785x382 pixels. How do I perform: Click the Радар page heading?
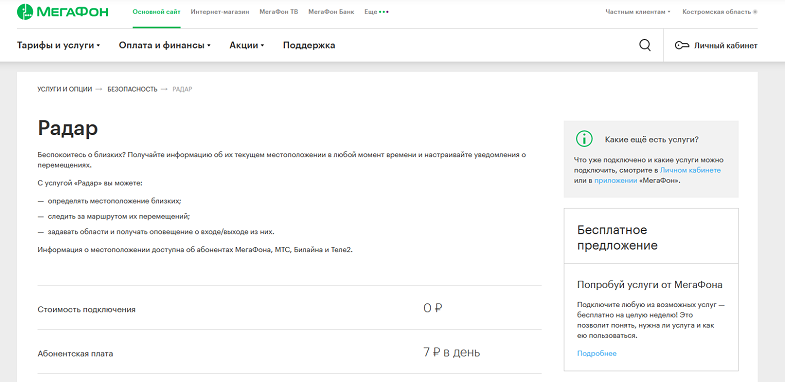point(68,129)
